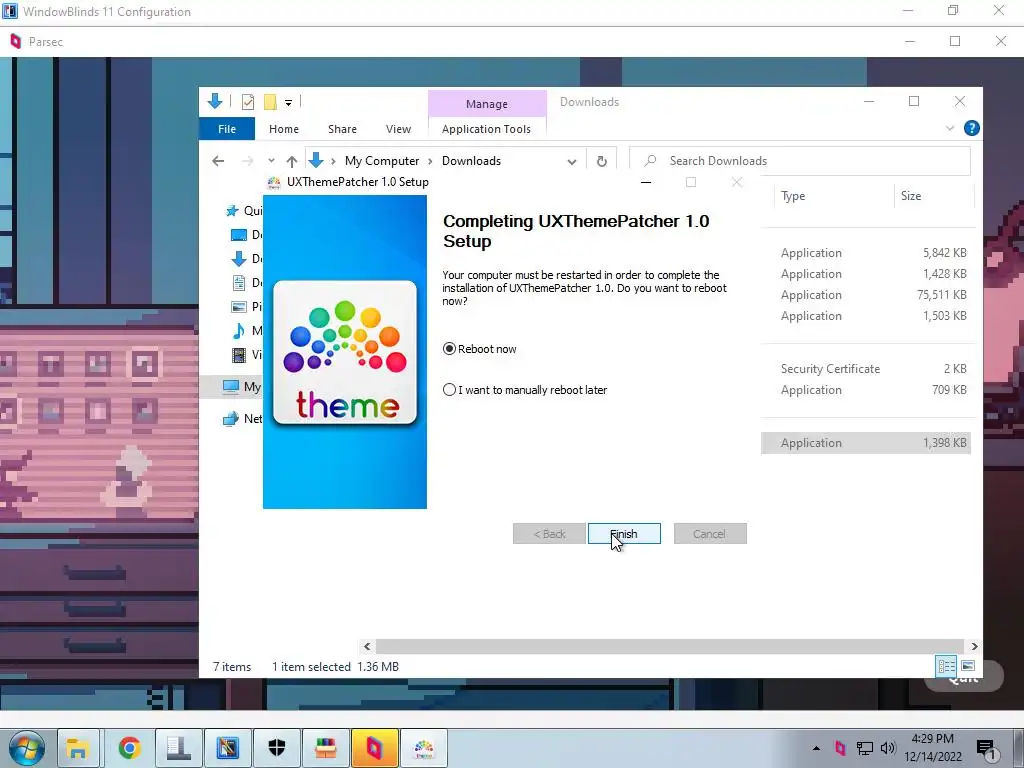1024x768 pixels.
Task: Open UXThemePatcher setup taskbar icon
Action: 424,748
